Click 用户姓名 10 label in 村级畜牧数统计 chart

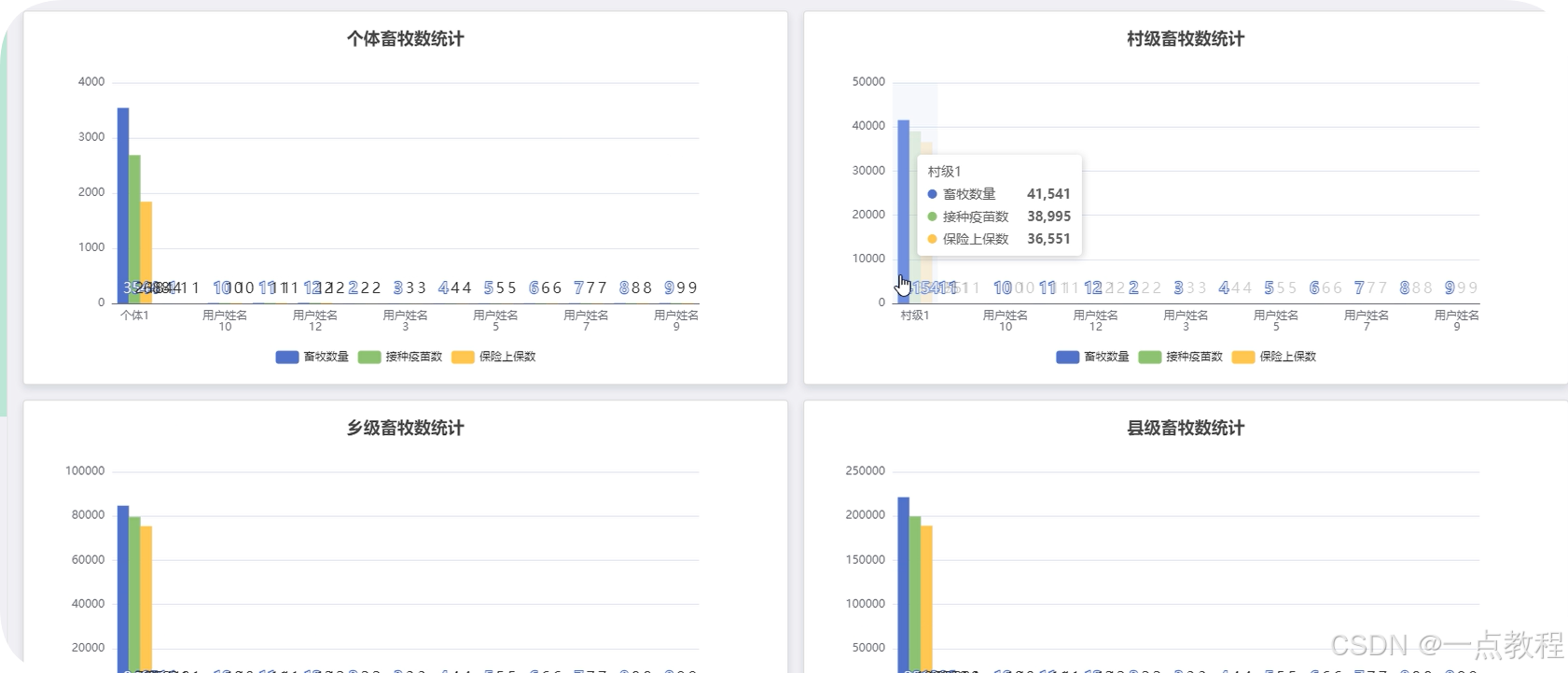(1006, 321)
